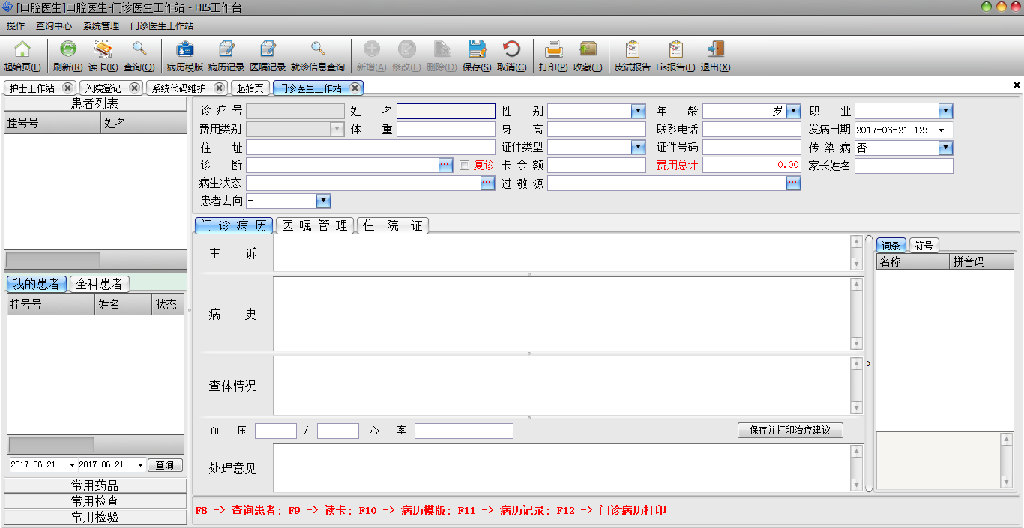This screenshot has height=528, width=1024.
Task: Select the 词条 tab in right panel
Action: pos(891,245)
